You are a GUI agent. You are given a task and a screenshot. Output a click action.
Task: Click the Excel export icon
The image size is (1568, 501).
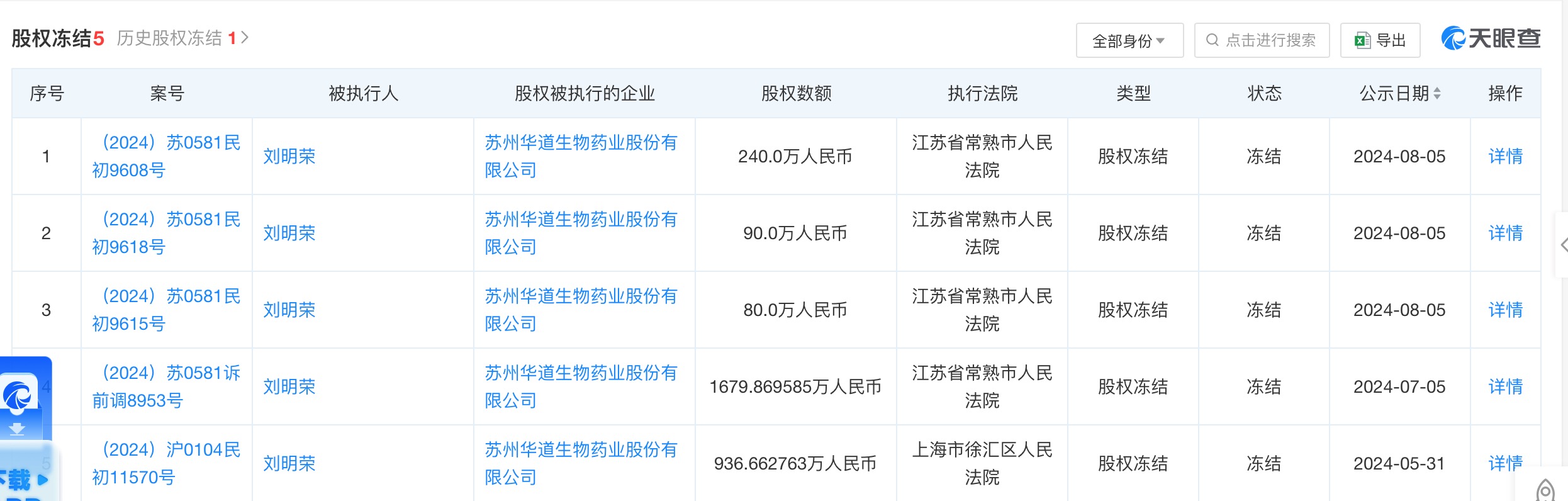click(x=1362, y=41)
